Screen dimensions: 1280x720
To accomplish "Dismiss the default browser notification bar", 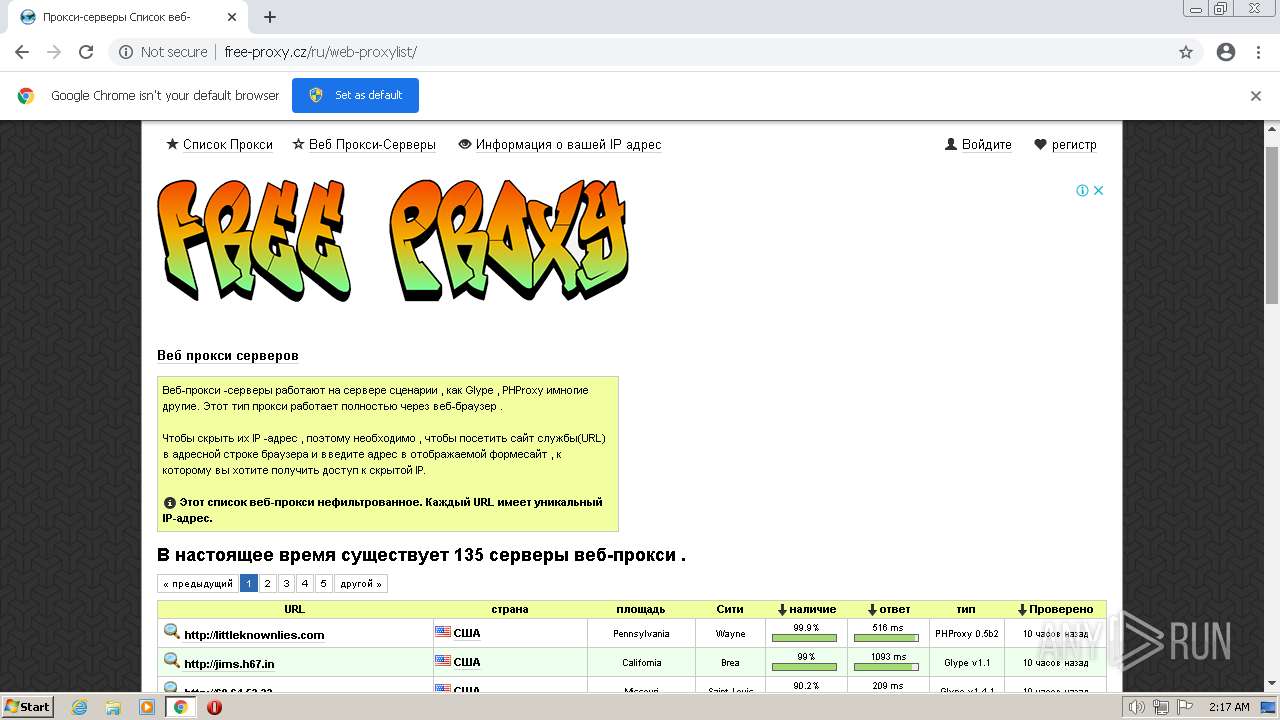I will pyautogui.click(x=1256, y=96).
